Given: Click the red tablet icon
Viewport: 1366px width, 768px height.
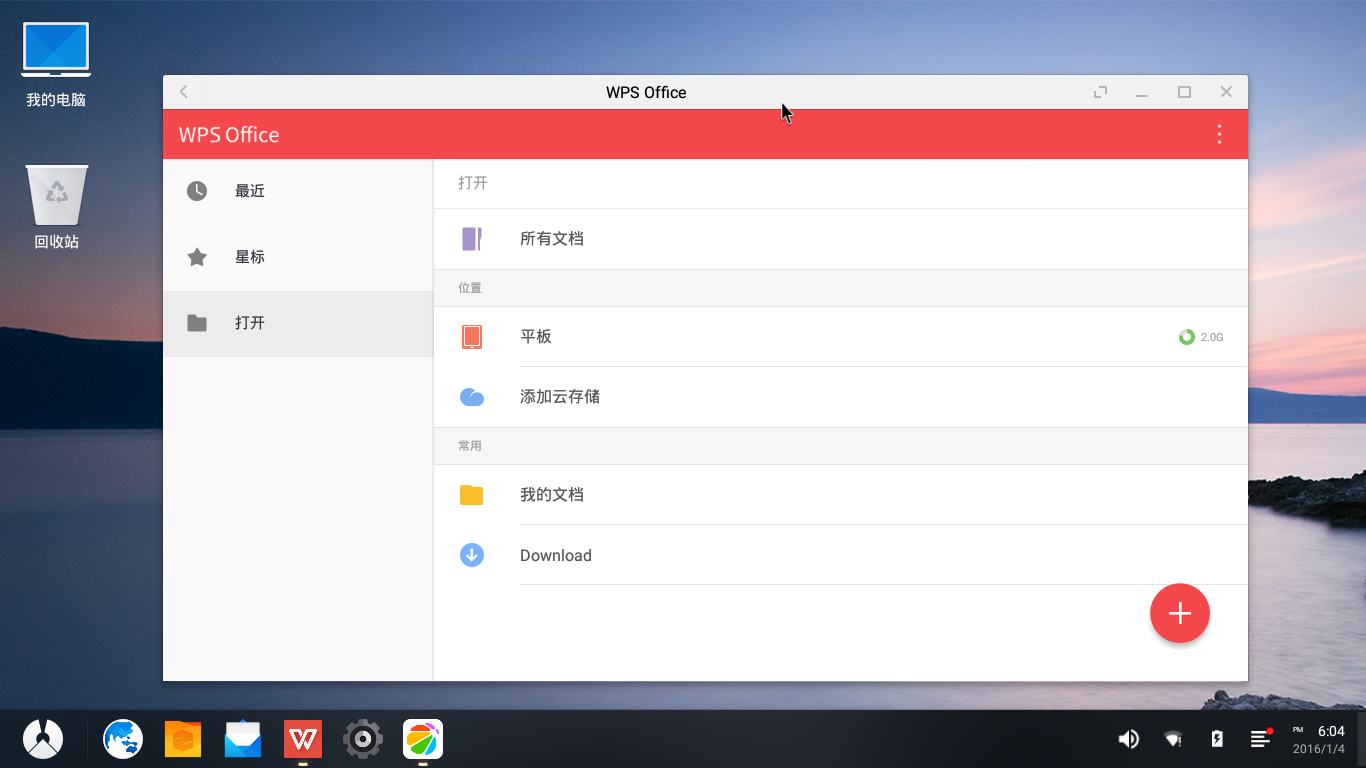Looking at the screenshot, I should coord(472,337).
